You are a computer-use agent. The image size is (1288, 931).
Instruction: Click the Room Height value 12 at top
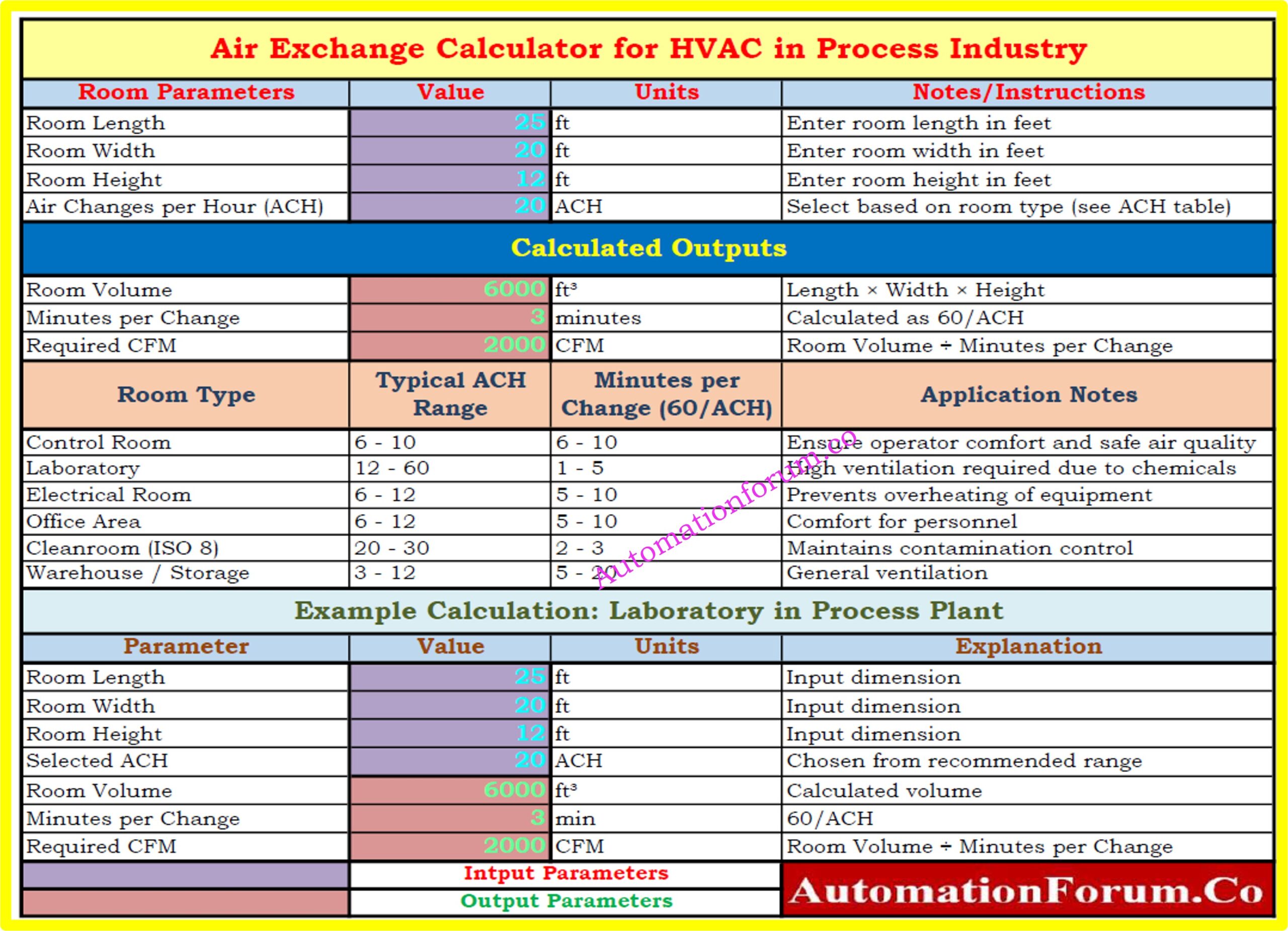coord(450,179)
